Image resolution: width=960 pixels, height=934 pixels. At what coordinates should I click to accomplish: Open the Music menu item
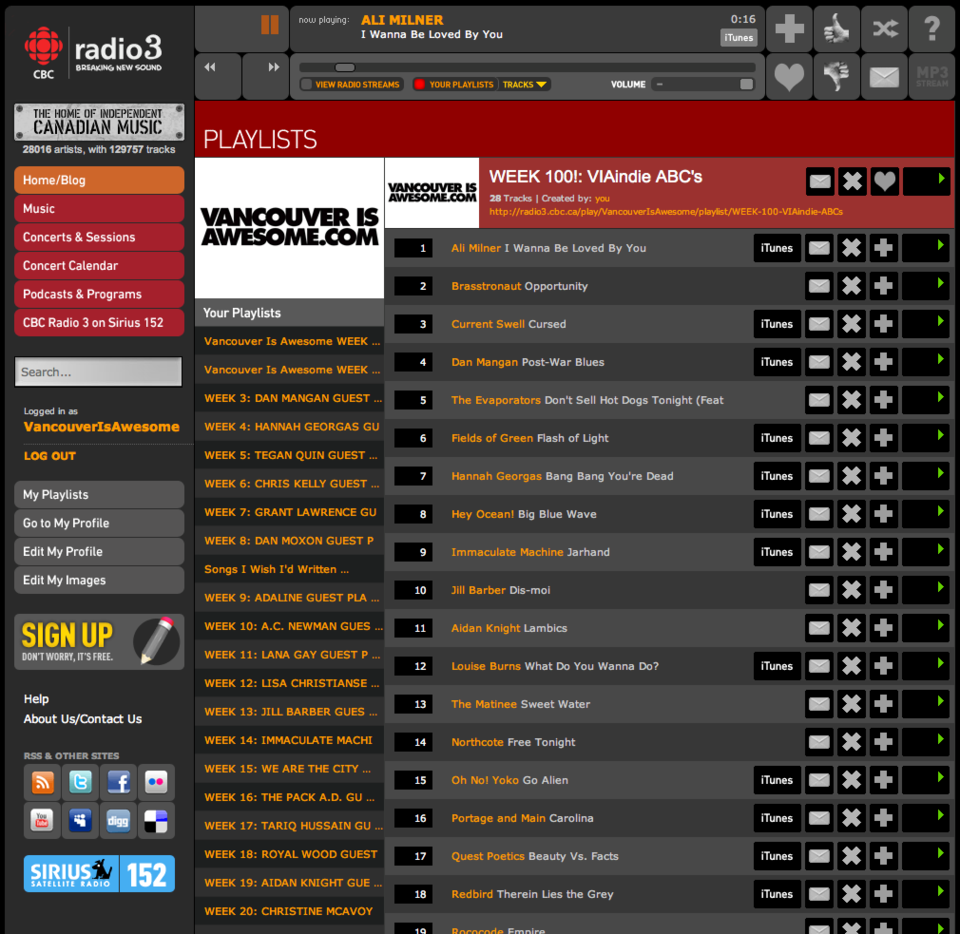(99, 209)
